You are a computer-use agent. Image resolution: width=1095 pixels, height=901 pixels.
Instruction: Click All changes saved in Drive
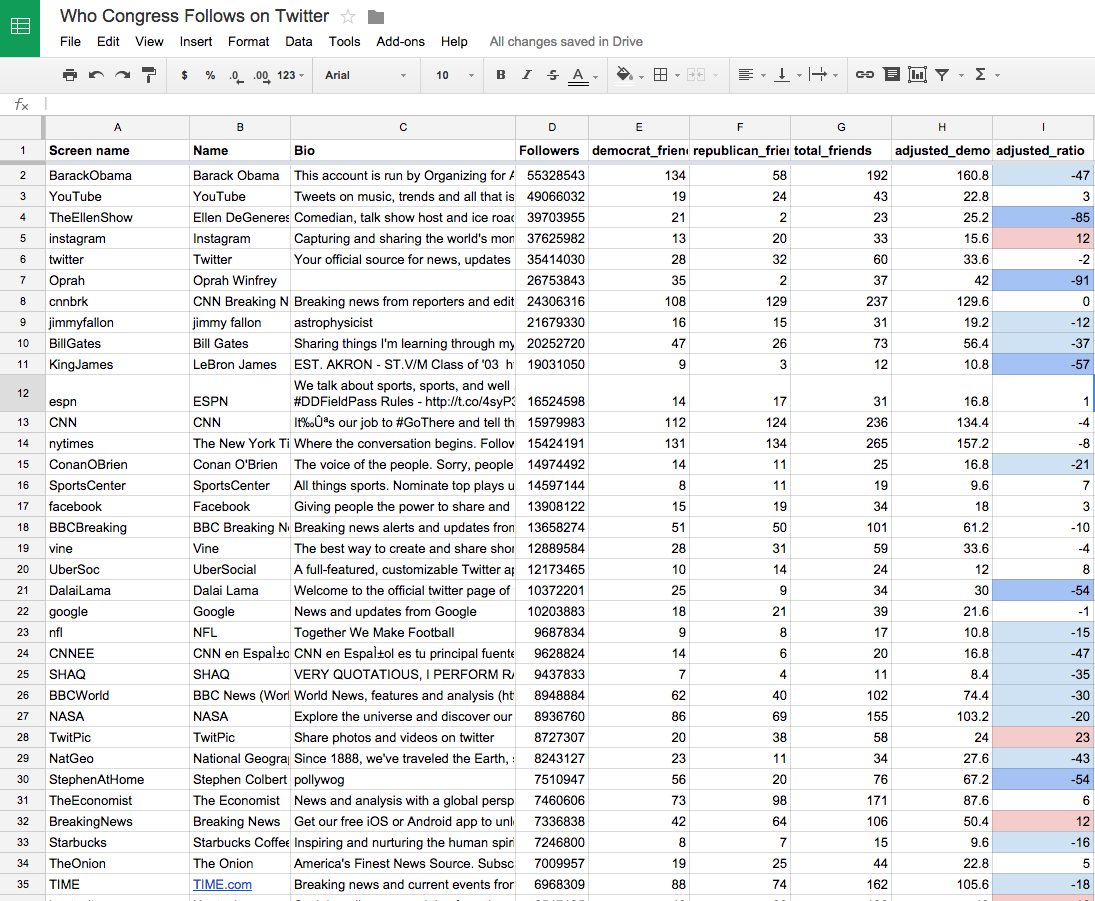tap(566, 41)
